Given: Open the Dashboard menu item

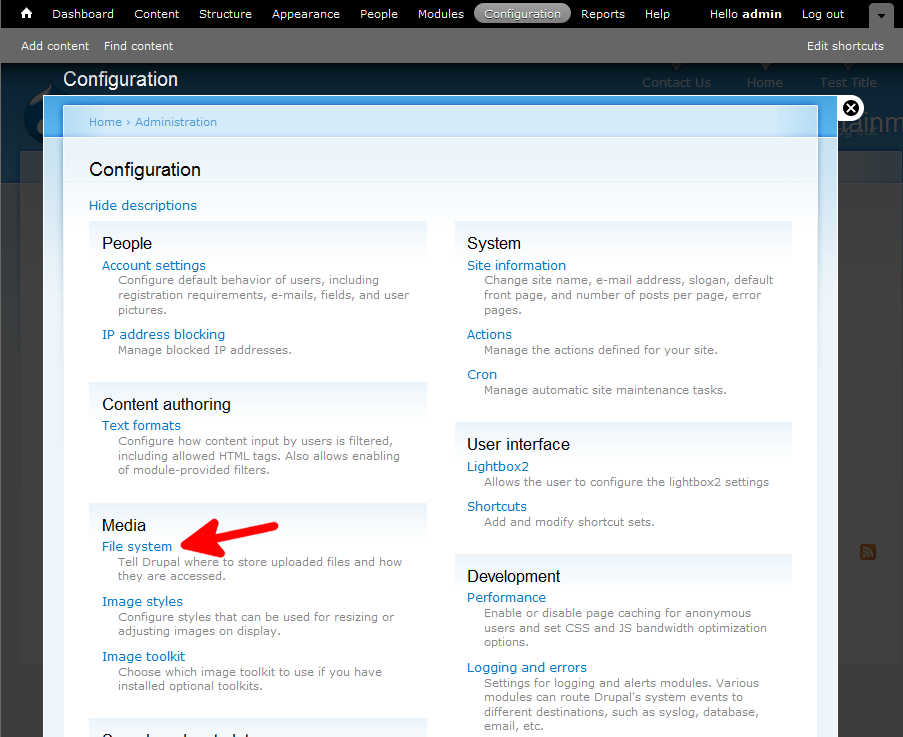Looking at the screenshot, I should click(83, 14).
